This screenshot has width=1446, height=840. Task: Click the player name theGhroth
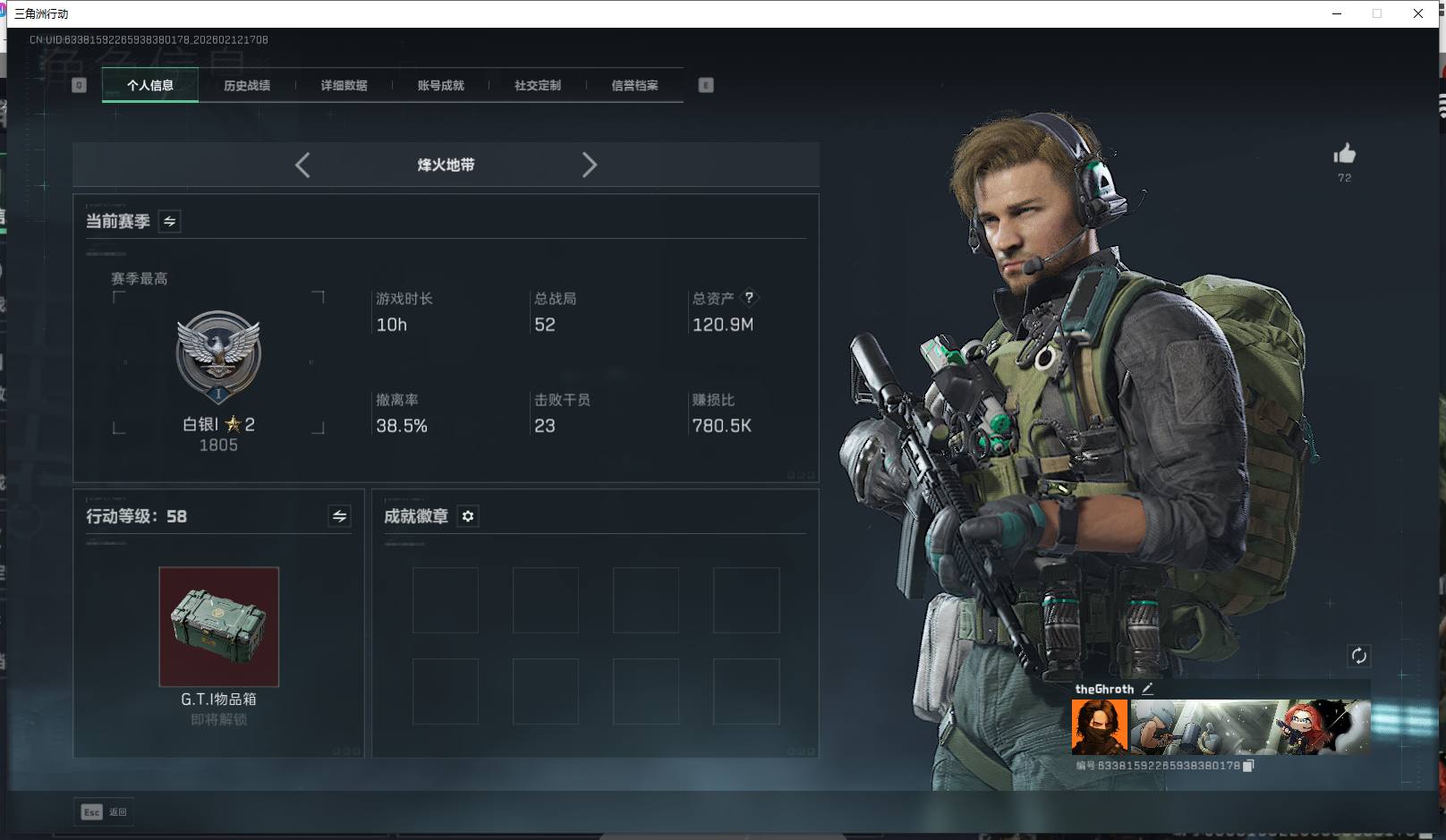pyautogui.click(x=1104, y=689)
